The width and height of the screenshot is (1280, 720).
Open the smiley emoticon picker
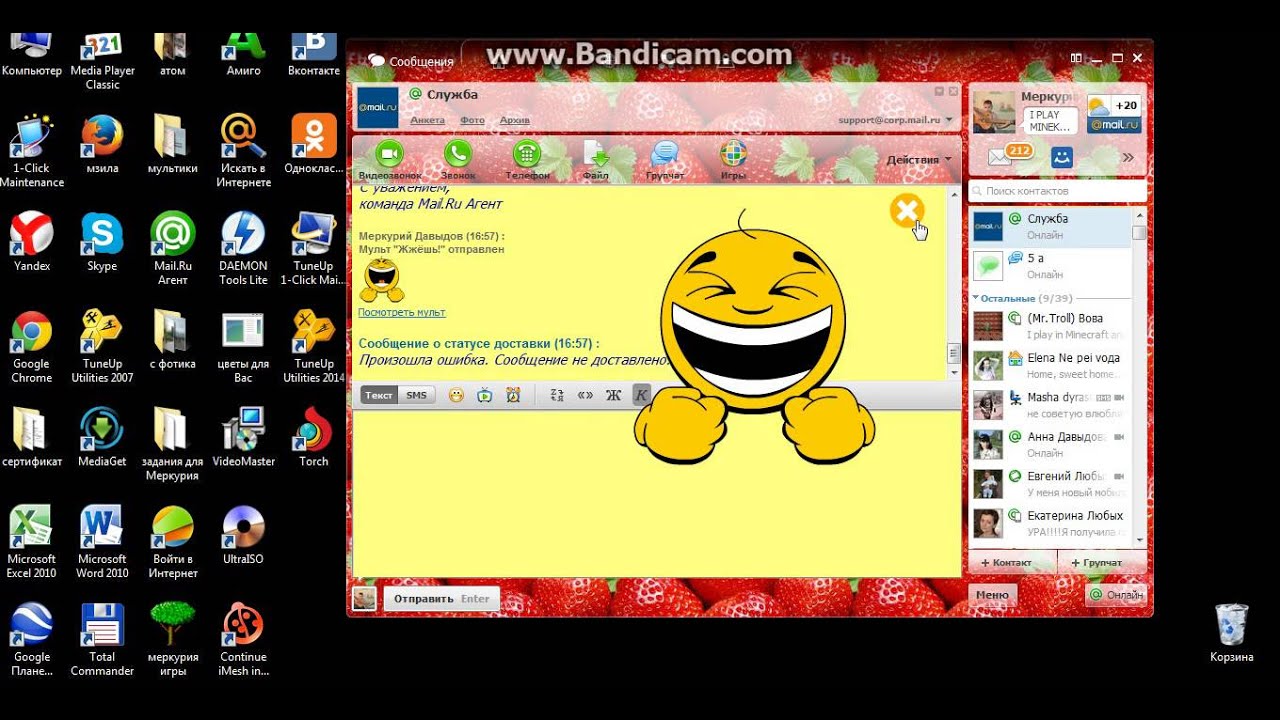[456, 395]
